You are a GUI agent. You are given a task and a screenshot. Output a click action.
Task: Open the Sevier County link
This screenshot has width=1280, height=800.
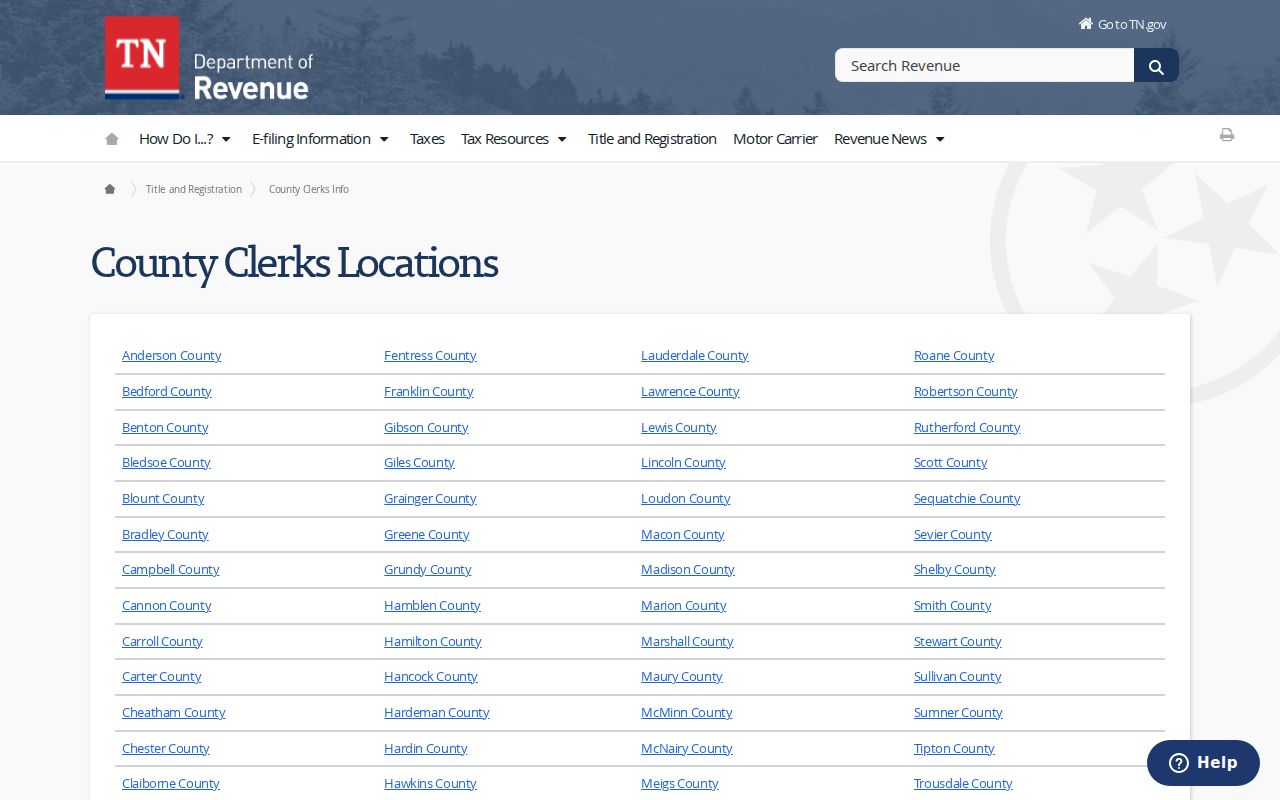[953, 535]
